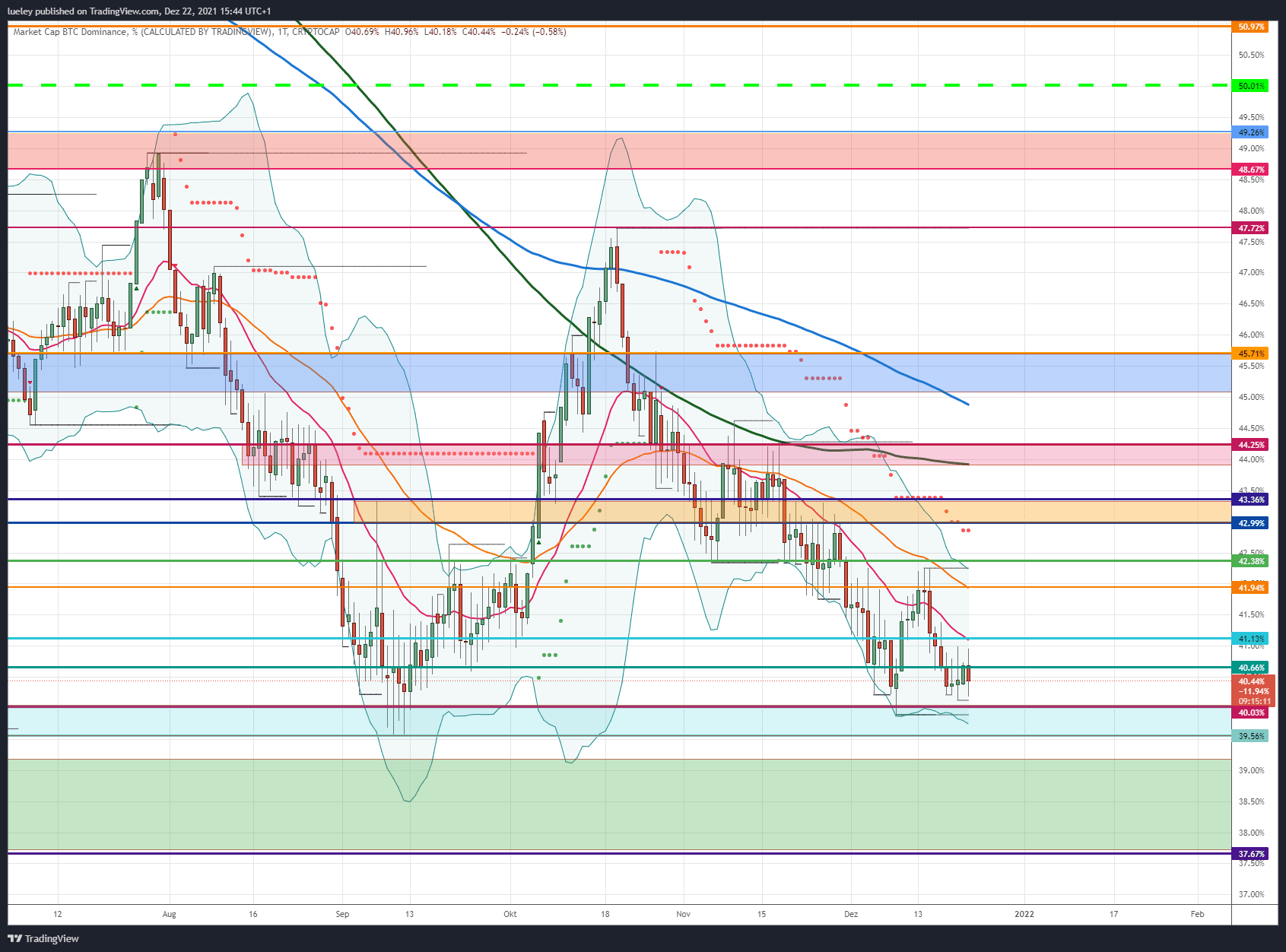Click the purple 37.67% price label
1286x952 pixels.
[x=1251, y=854]
